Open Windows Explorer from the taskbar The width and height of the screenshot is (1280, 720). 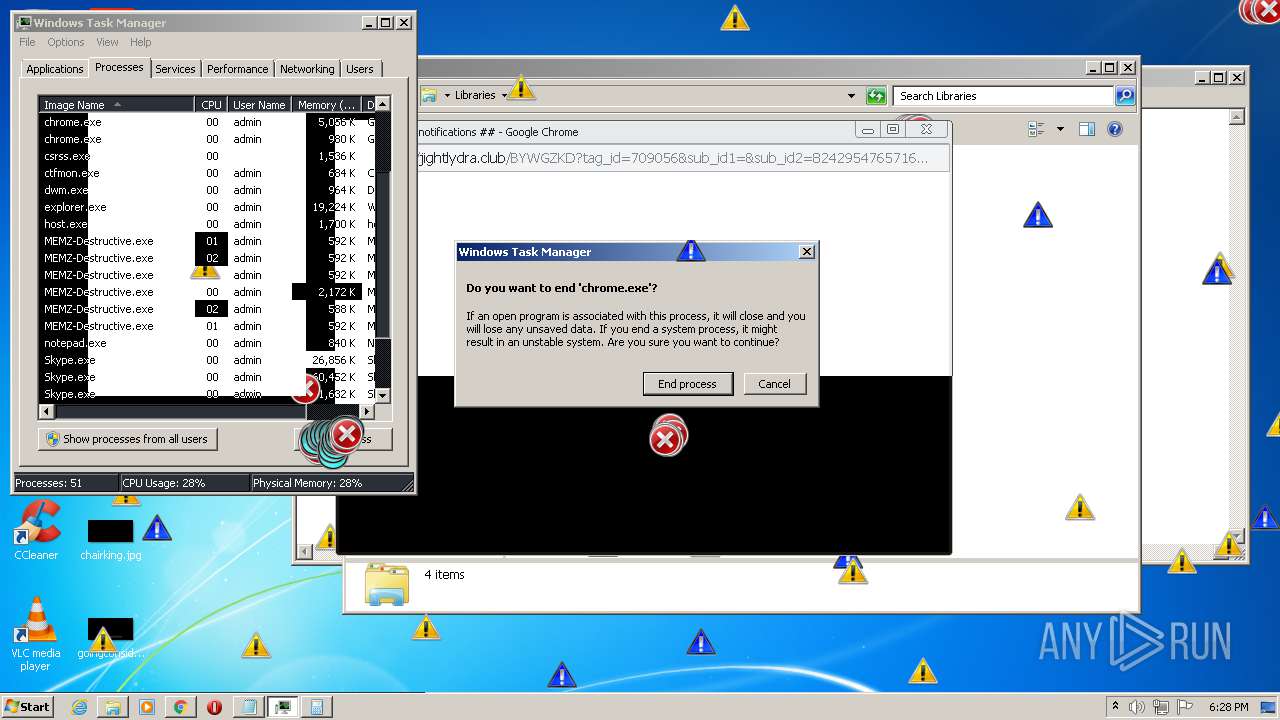click(113, 707)
